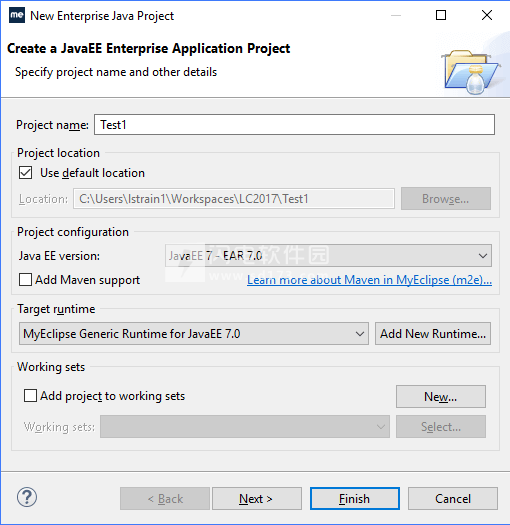Click the New working set button
Viewport: 510px width, 525px height.
(441, 396)
